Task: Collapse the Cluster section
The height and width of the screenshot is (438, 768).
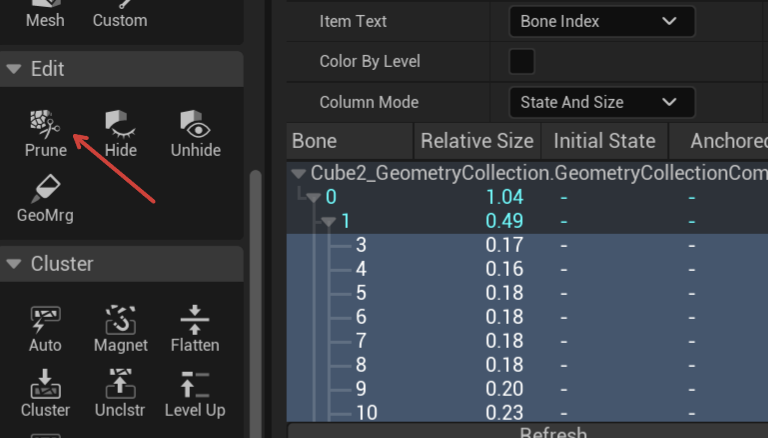Action: point(14,264)
